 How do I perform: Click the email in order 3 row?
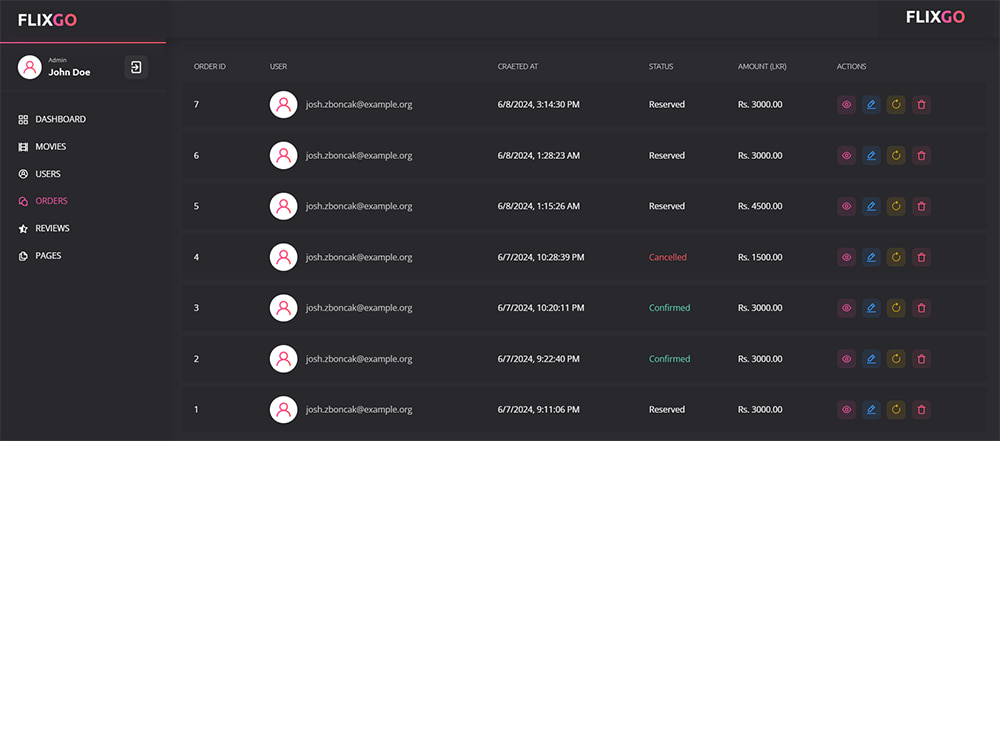[359, 308]
